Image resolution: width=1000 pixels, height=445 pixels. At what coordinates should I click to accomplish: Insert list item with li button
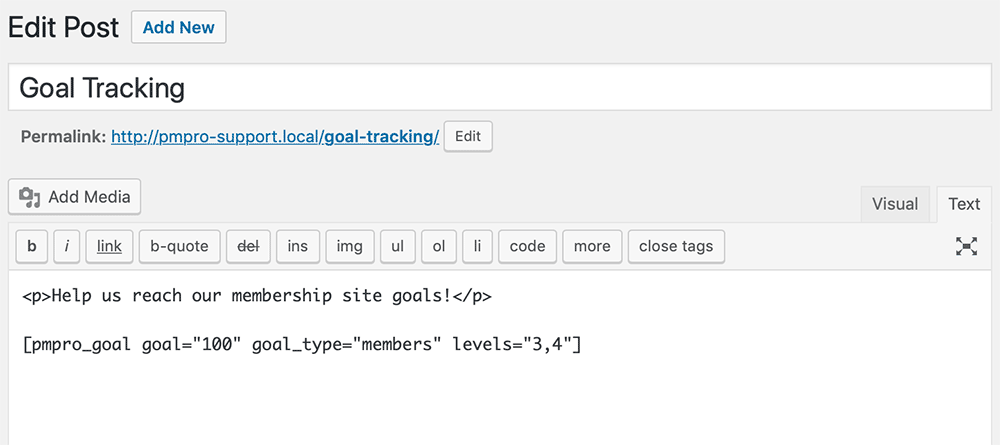pos(478,246)
